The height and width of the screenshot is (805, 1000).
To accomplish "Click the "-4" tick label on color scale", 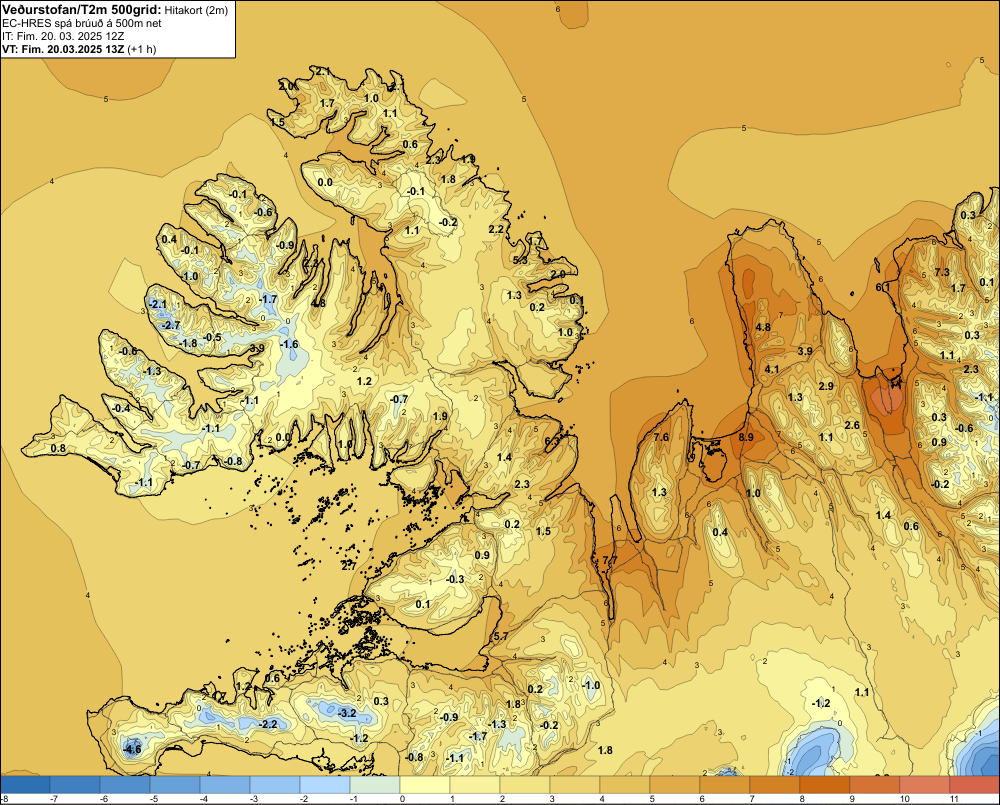I will pyautogui.click(x=202, y=799).
